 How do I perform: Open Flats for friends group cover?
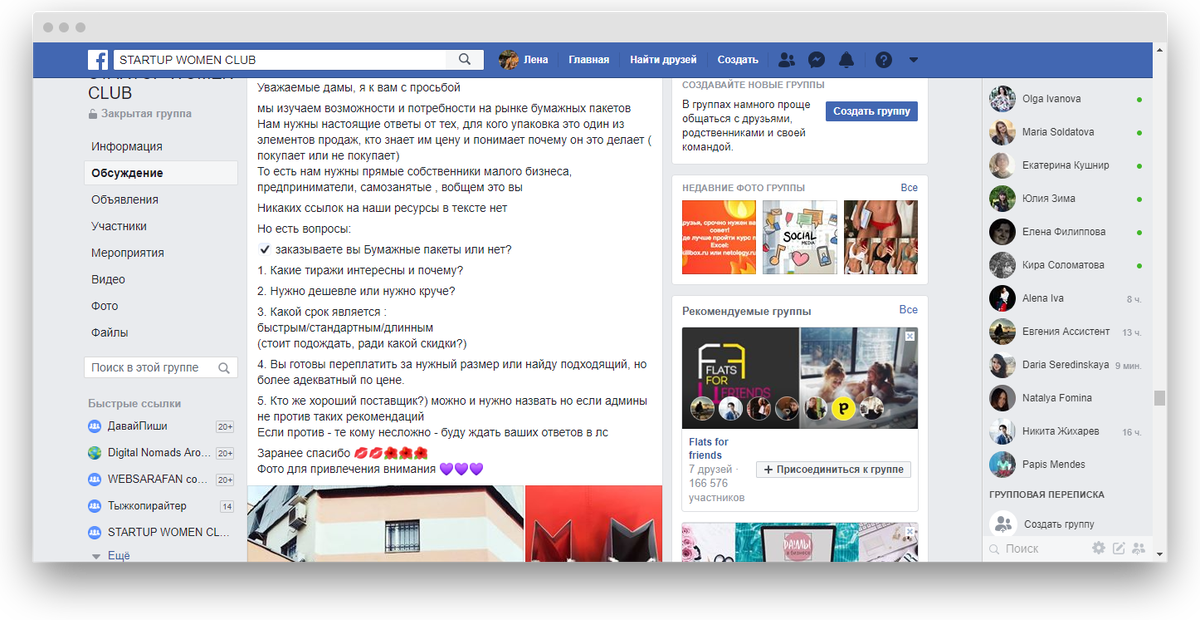[800, 378]
